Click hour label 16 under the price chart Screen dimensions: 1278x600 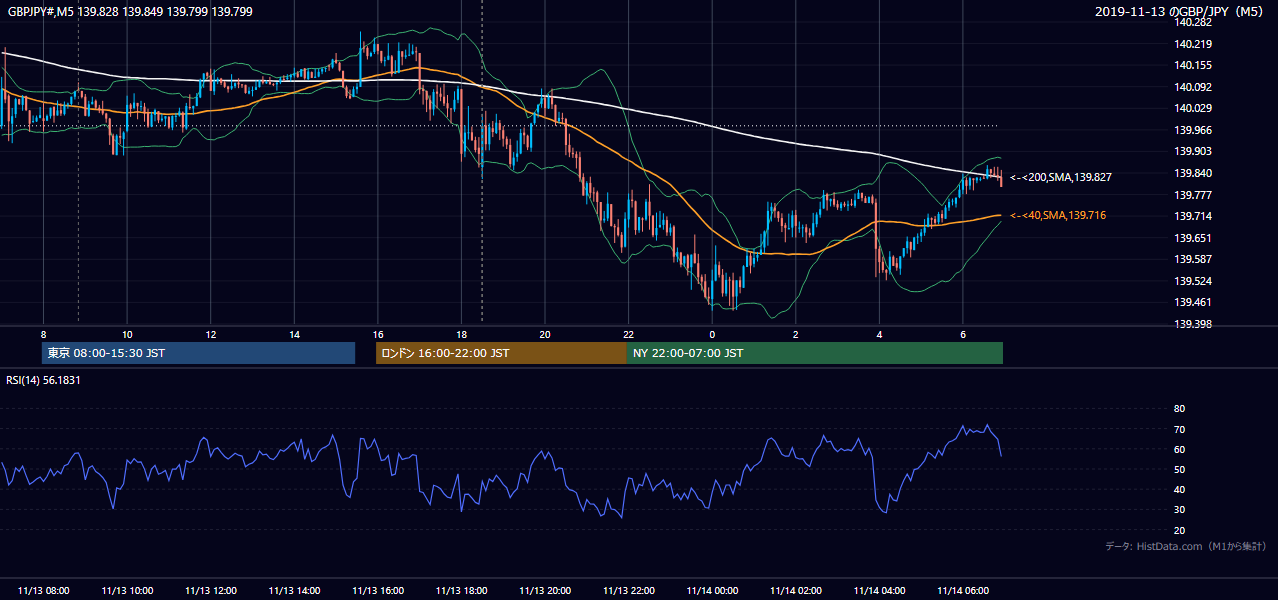pos(378,334)
